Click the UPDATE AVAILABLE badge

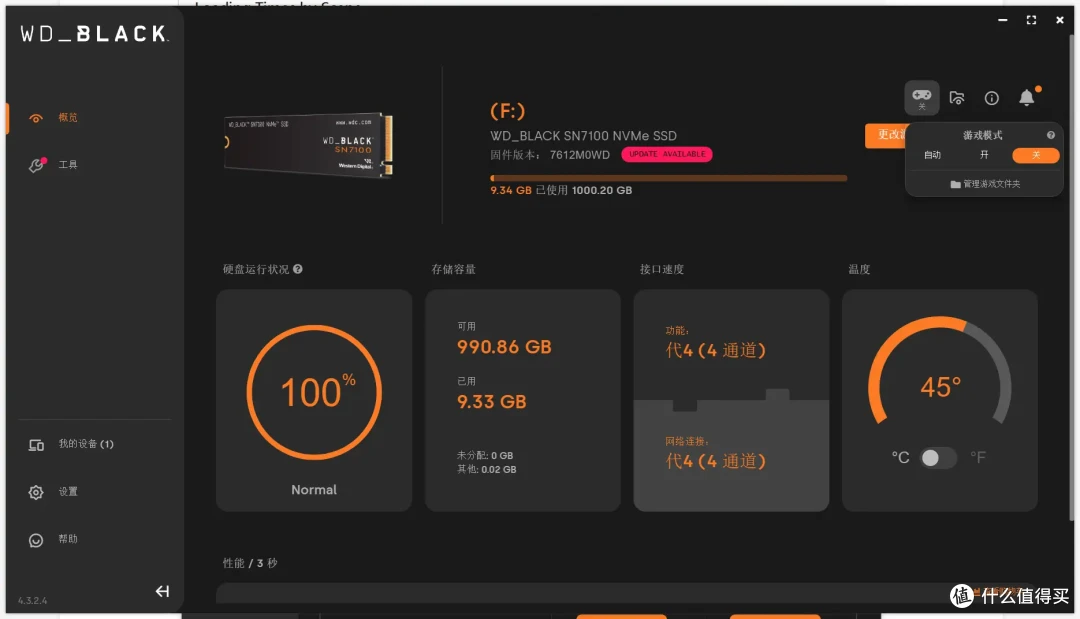click(x=667, y=154)
